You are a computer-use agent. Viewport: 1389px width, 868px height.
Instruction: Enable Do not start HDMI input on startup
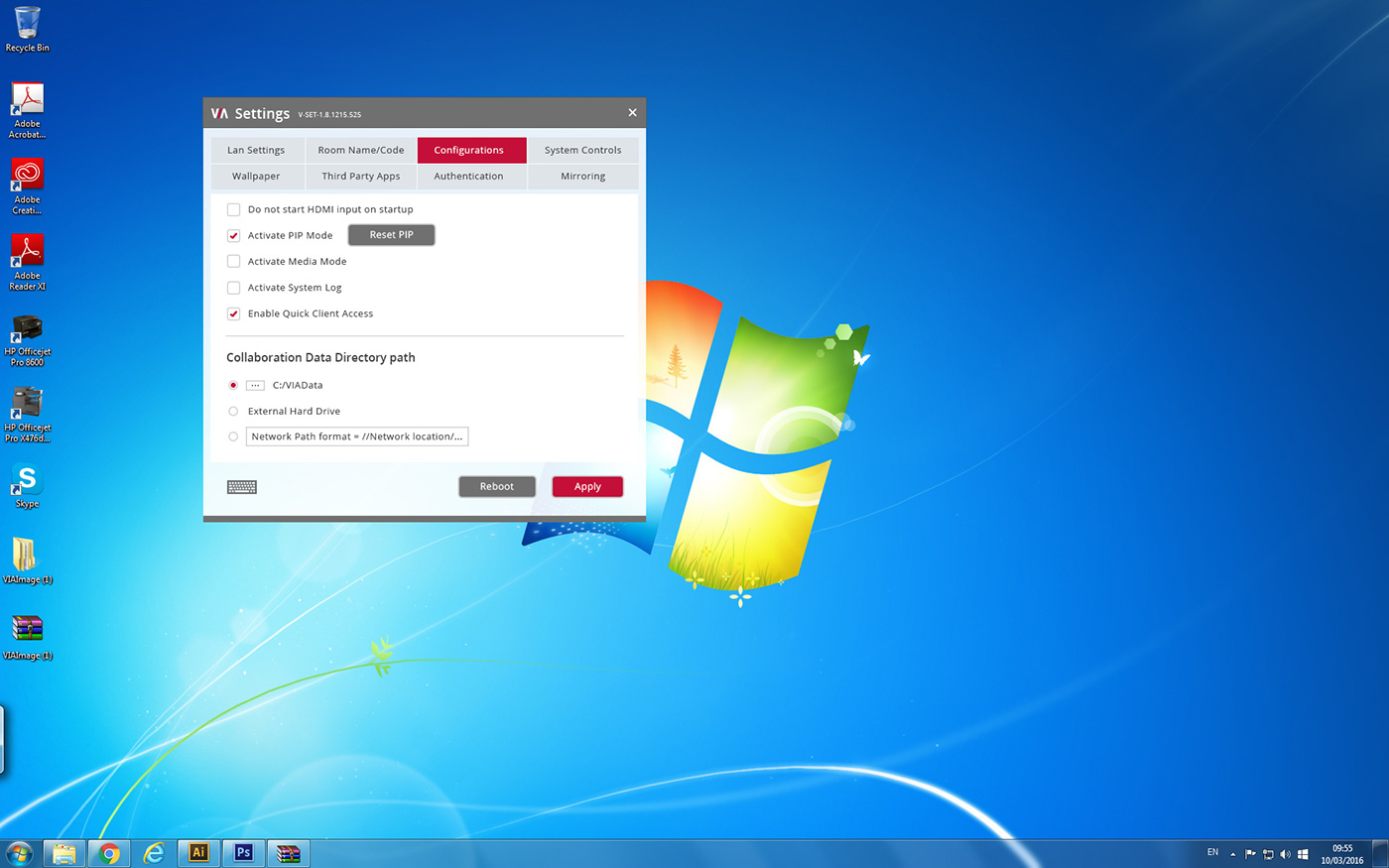[x=233, y=209]
